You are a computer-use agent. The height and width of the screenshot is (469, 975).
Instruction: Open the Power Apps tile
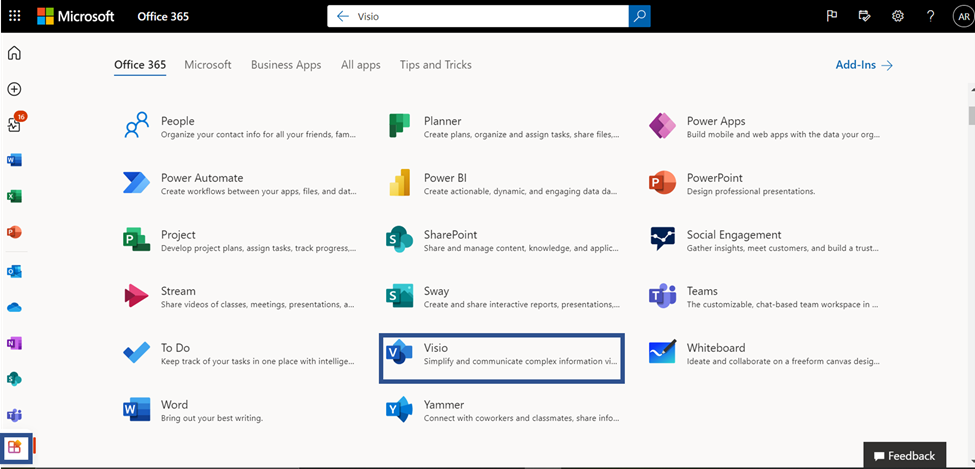click(765, 126)
